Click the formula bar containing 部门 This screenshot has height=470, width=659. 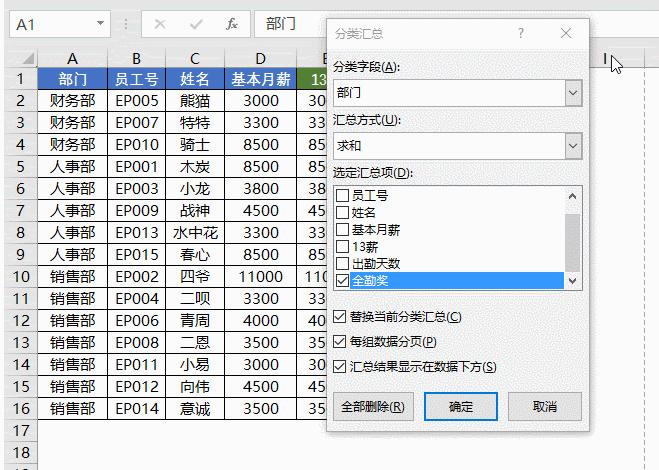click(290, 24)
